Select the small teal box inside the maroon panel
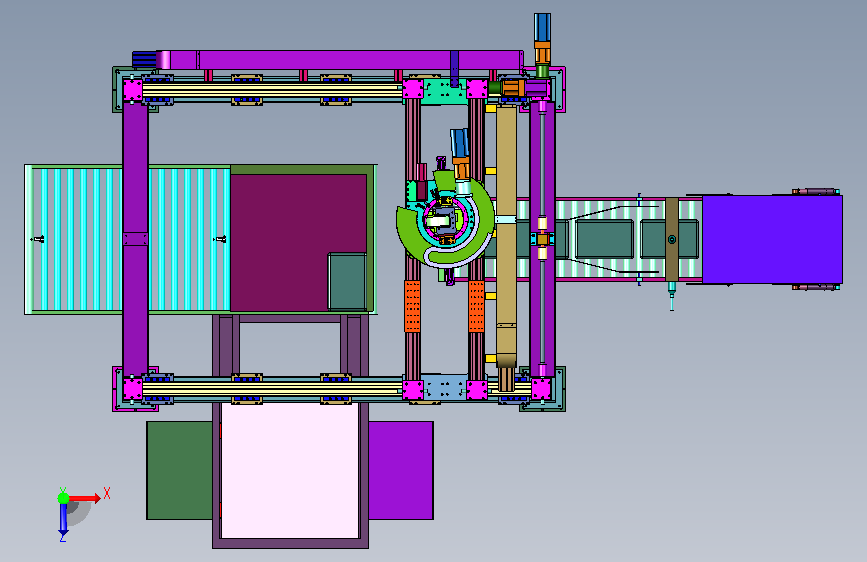The height and width of the screenshot is (562, 867). (347, 281)
